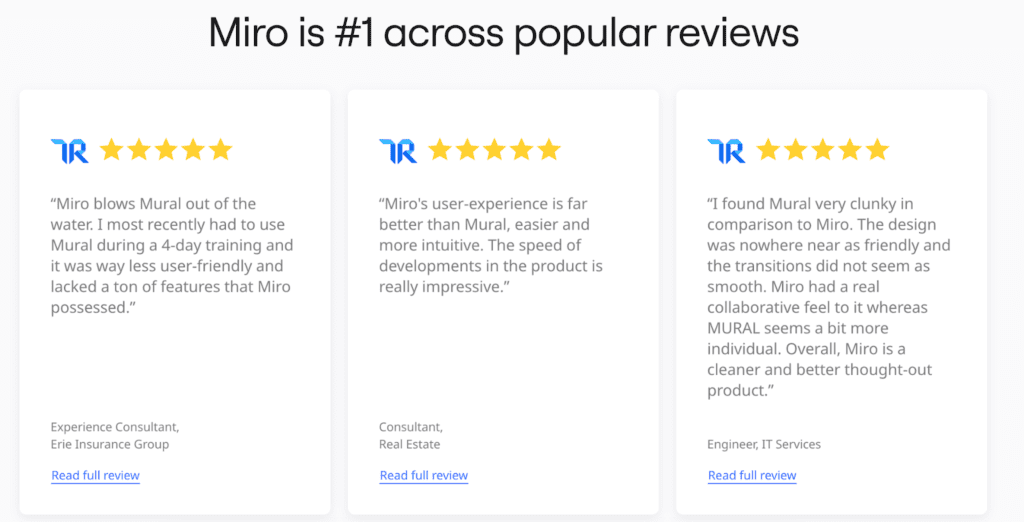1024x522 pixels.
Task: Click the middle star in the IT Services review
Action: (x=823, y=150)
